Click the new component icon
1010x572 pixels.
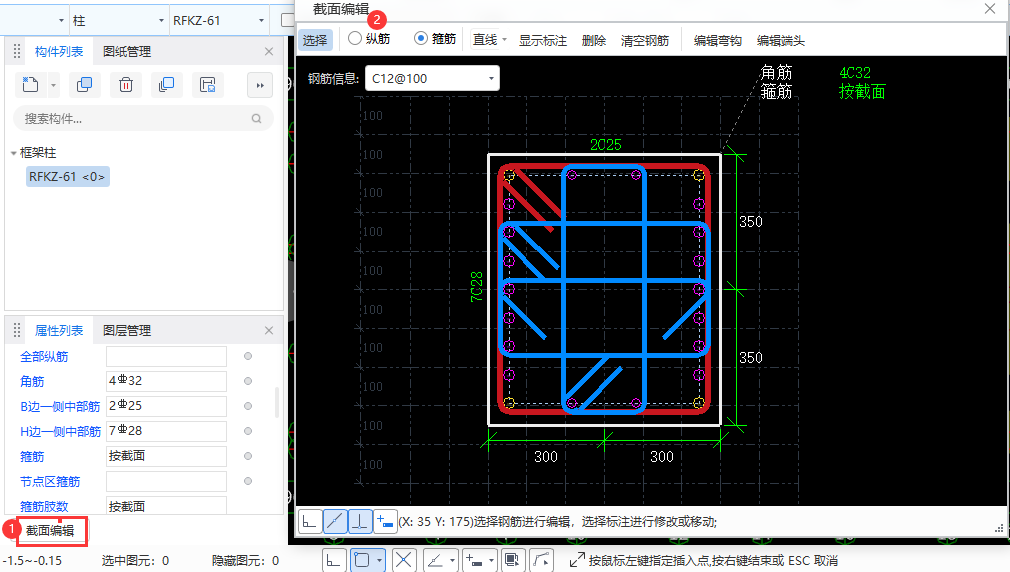coord(30,84)
